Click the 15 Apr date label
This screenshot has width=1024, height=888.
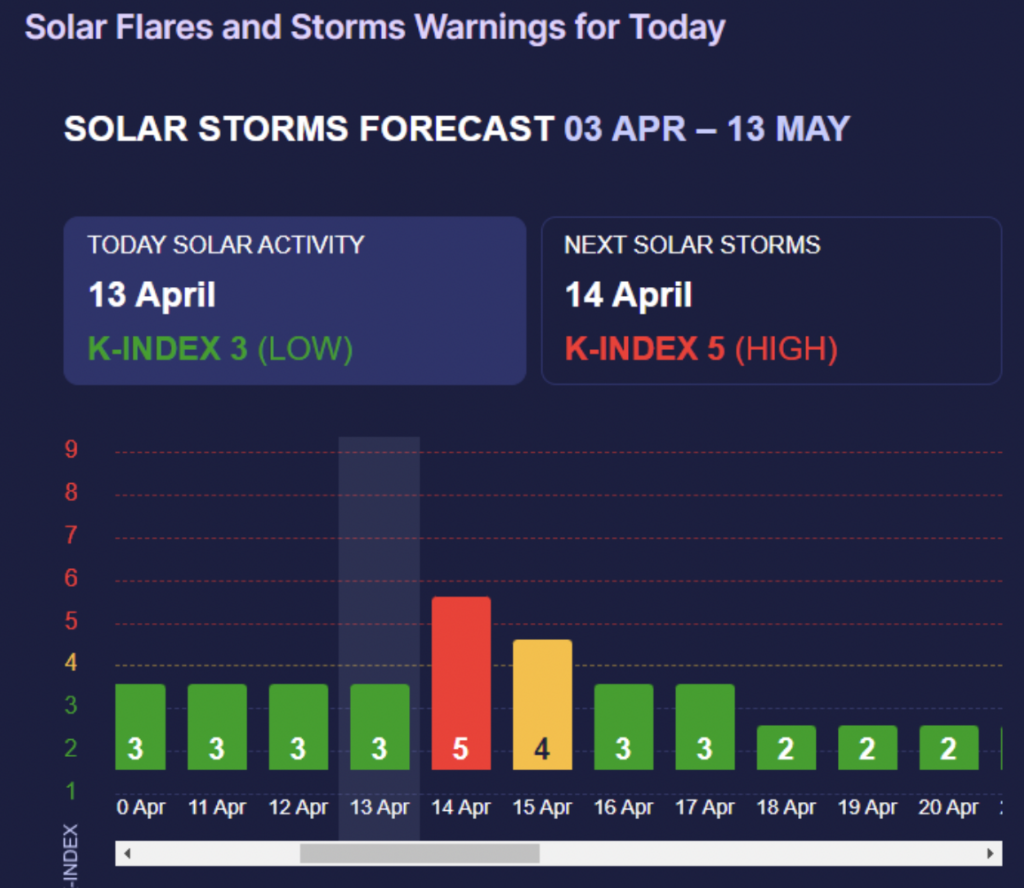(542, 807)
